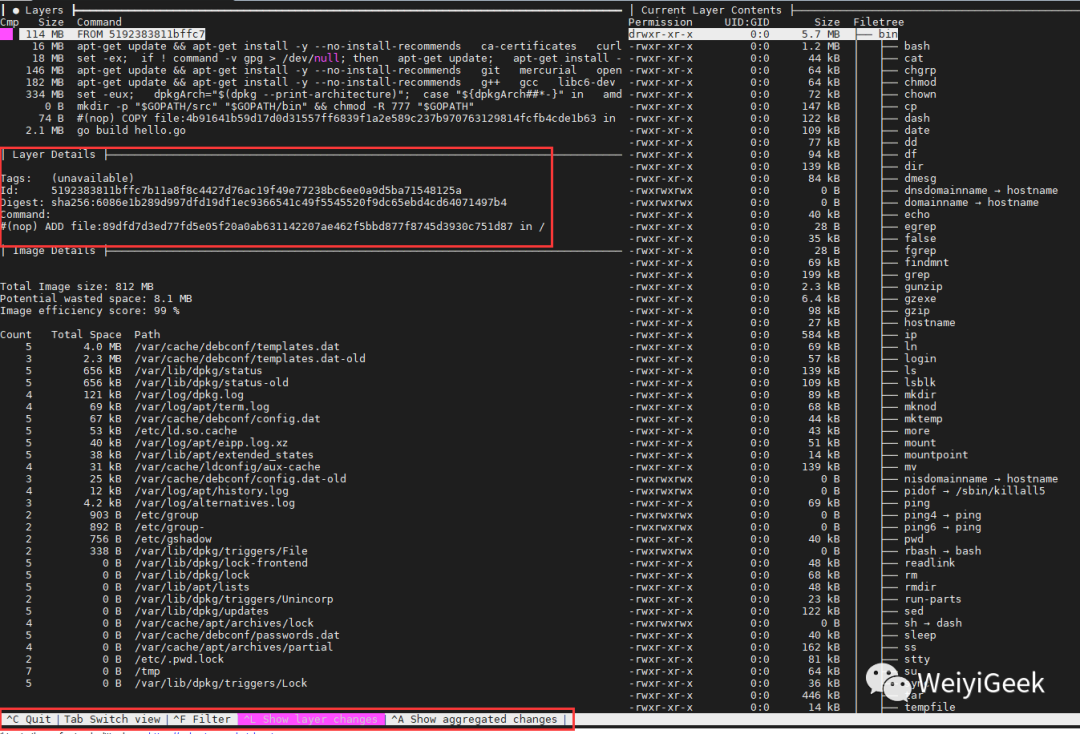
Task: Select dmesg in the filetree
Action: click(x=920, y=178)
